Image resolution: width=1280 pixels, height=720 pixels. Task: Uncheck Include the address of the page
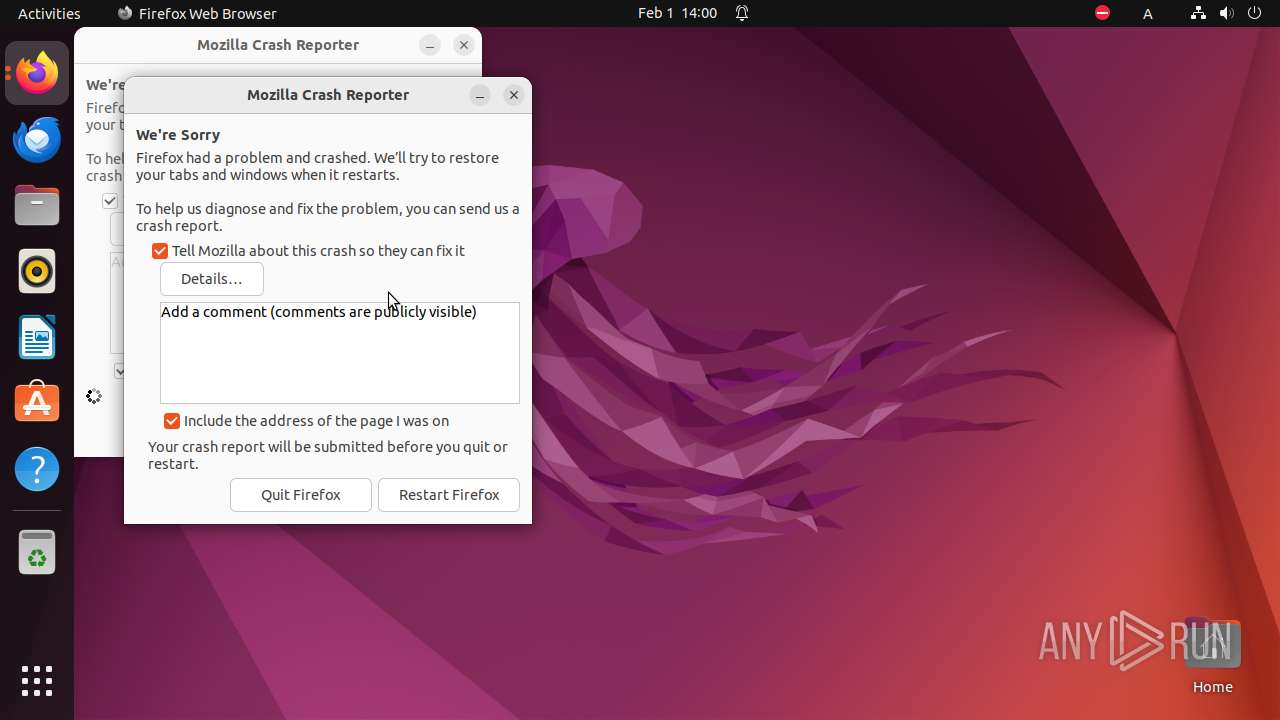pos(172,421)
